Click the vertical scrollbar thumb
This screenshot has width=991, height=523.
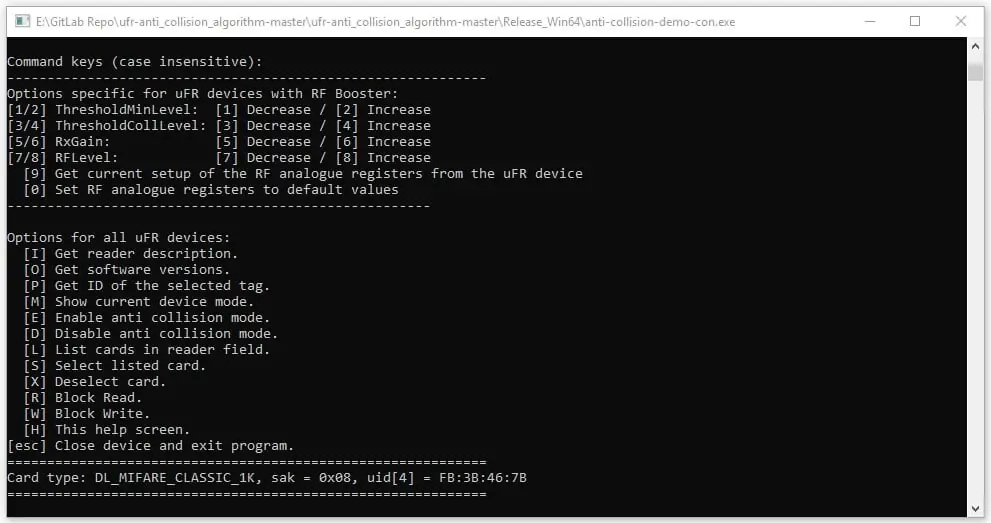coord(975,68)
